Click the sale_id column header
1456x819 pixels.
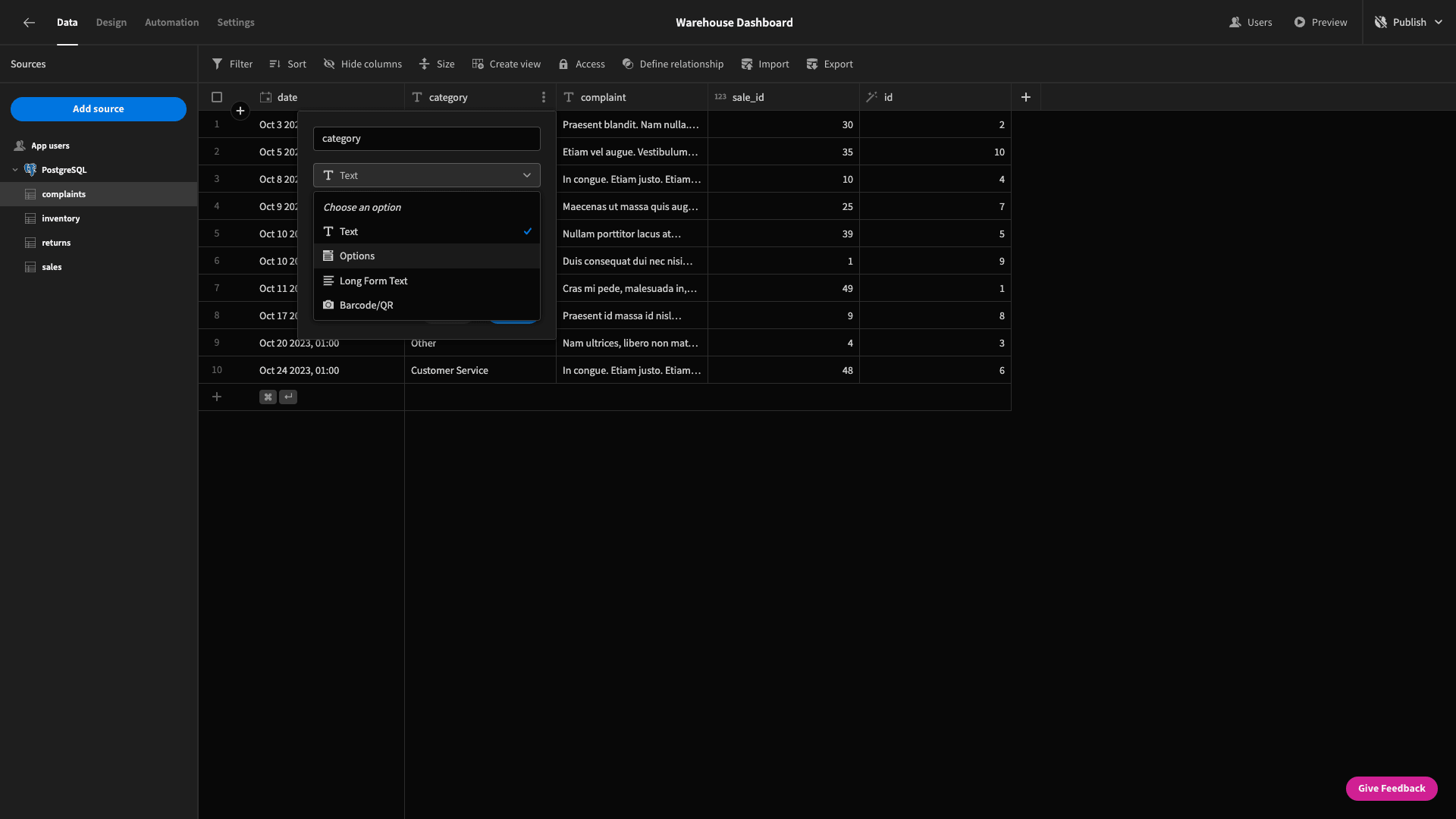[x=783, y=97]
